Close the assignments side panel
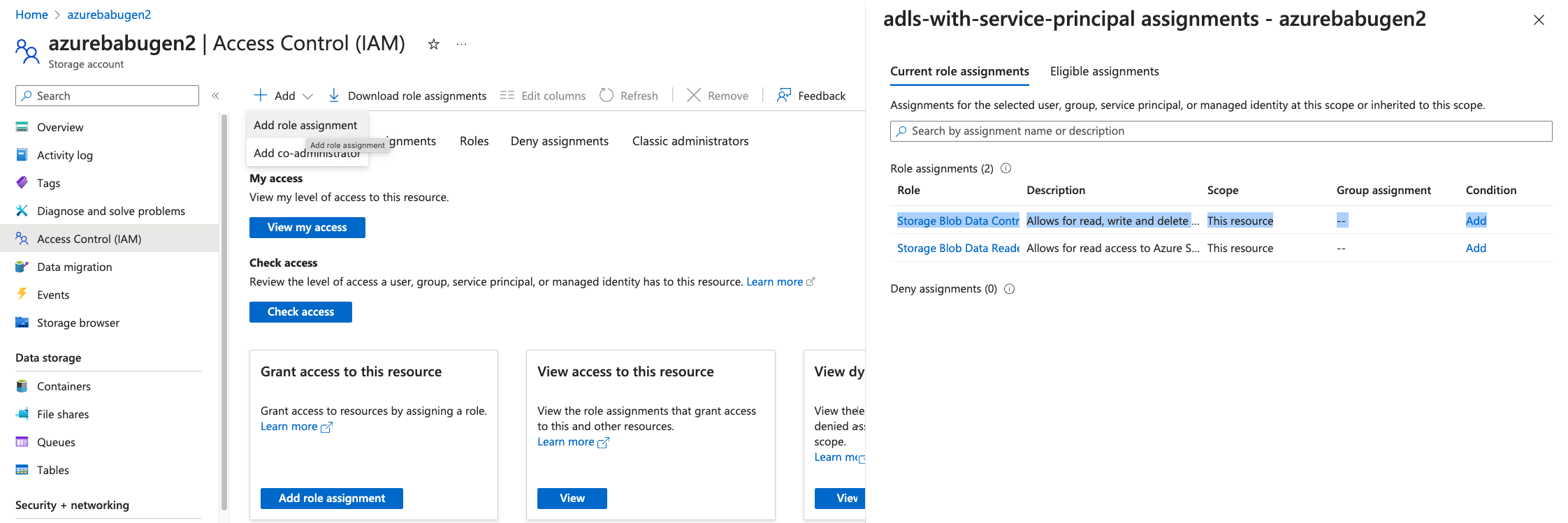The width and height of the screenshot is (1568, 523). (x=1539, y=20)
